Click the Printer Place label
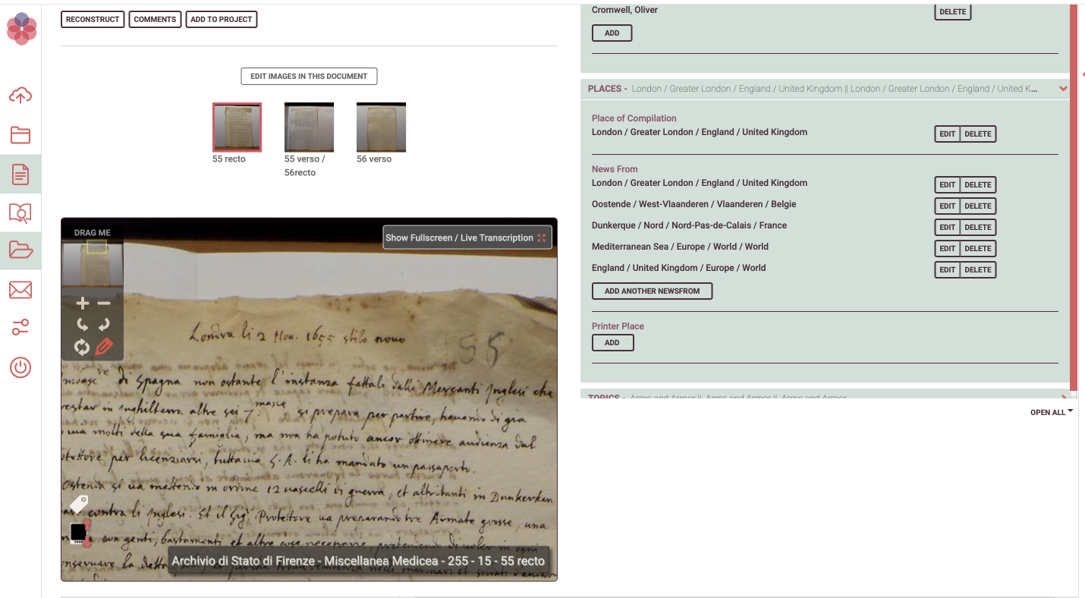The height and width of the screenshot is (598, 1085). point(618,326)
